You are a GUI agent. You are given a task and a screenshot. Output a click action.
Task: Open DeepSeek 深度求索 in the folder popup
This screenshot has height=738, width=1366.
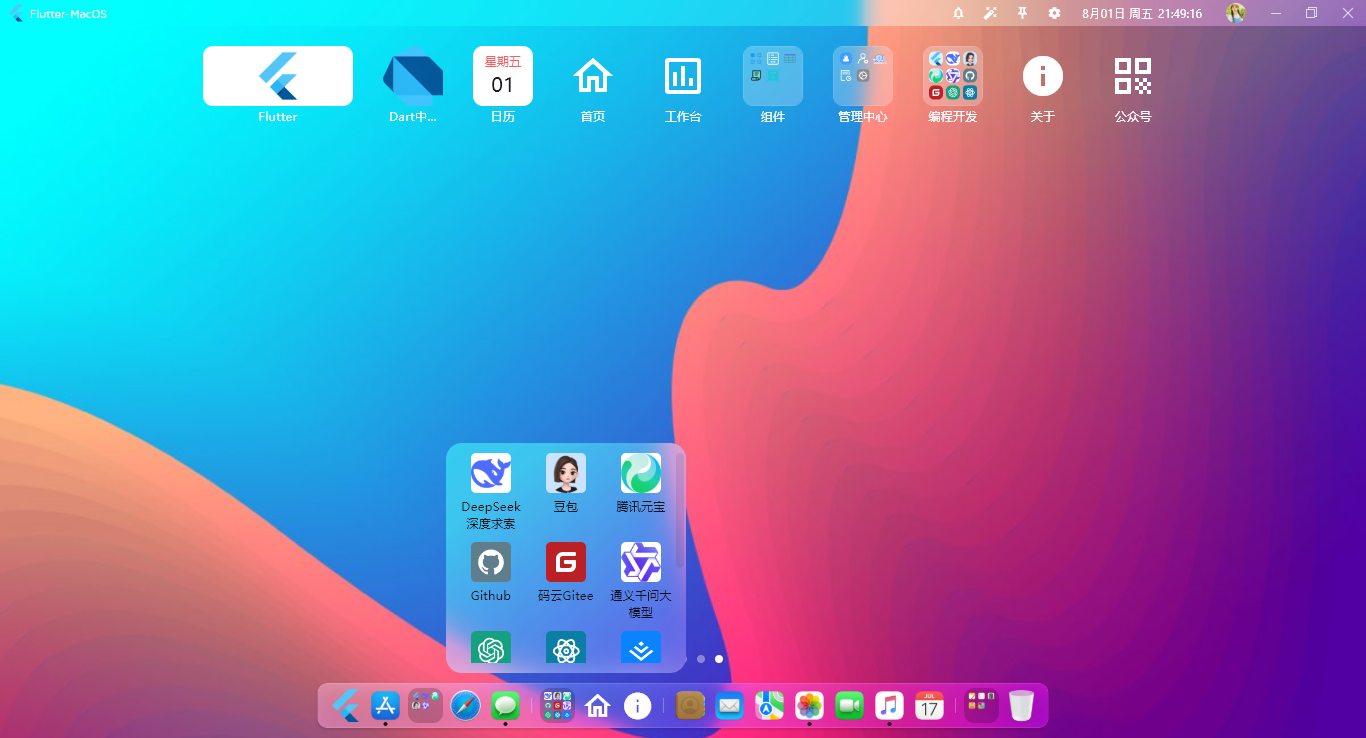click(490, 472)
